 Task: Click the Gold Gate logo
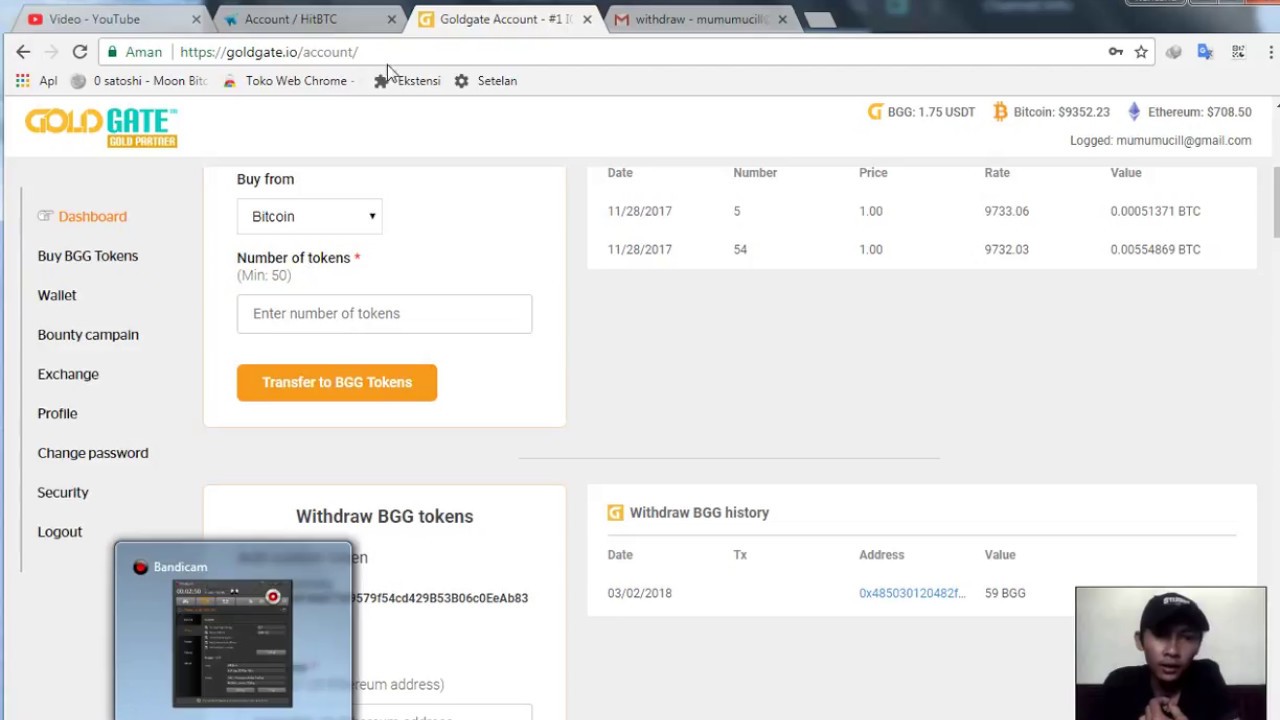pyautogui.click(x=101, y=128)
